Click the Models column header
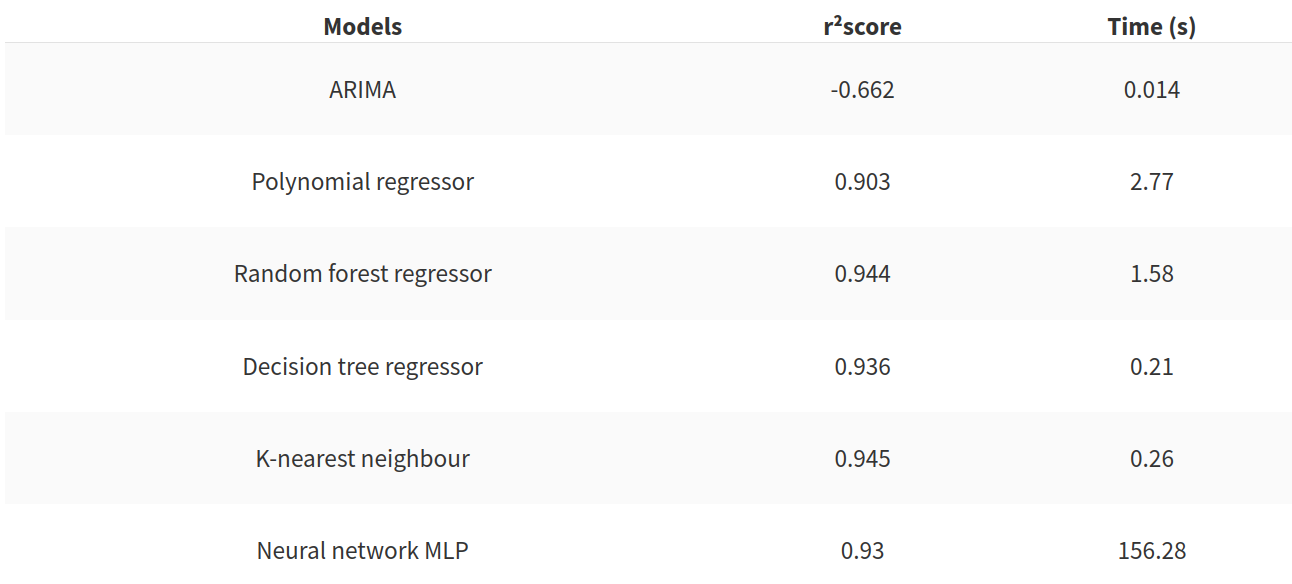 click(x=363, y=27)
